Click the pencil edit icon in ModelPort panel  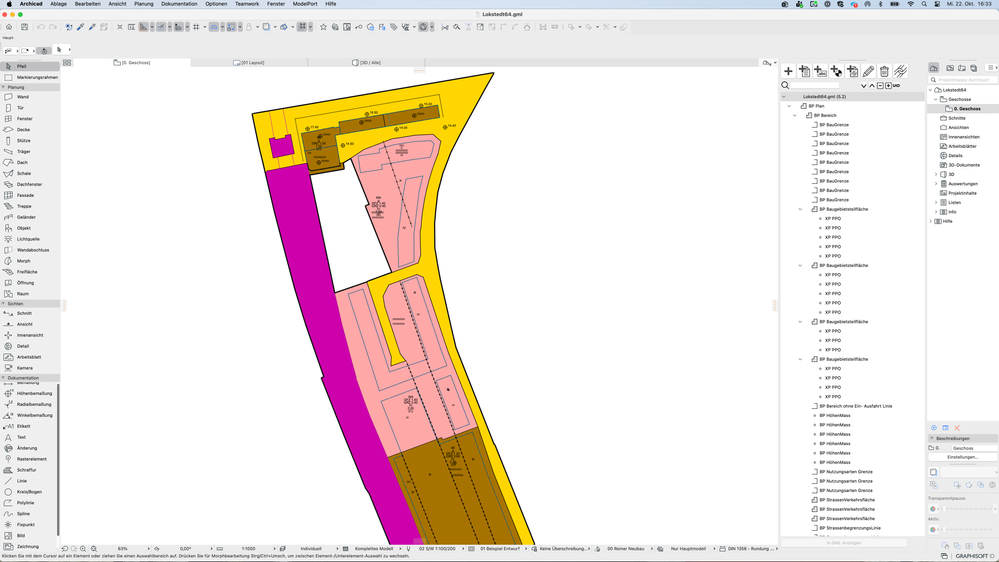pos(868,71)
